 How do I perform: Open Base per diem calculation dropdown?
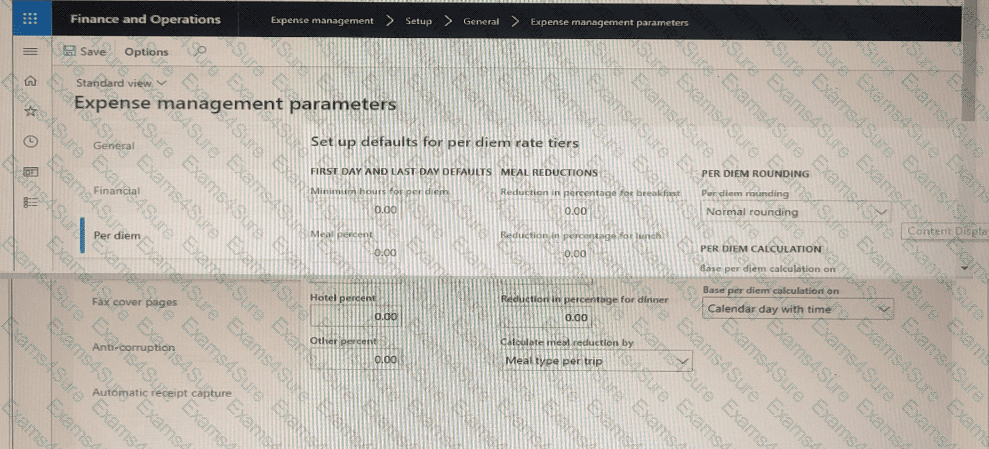[x=797, y=310]
